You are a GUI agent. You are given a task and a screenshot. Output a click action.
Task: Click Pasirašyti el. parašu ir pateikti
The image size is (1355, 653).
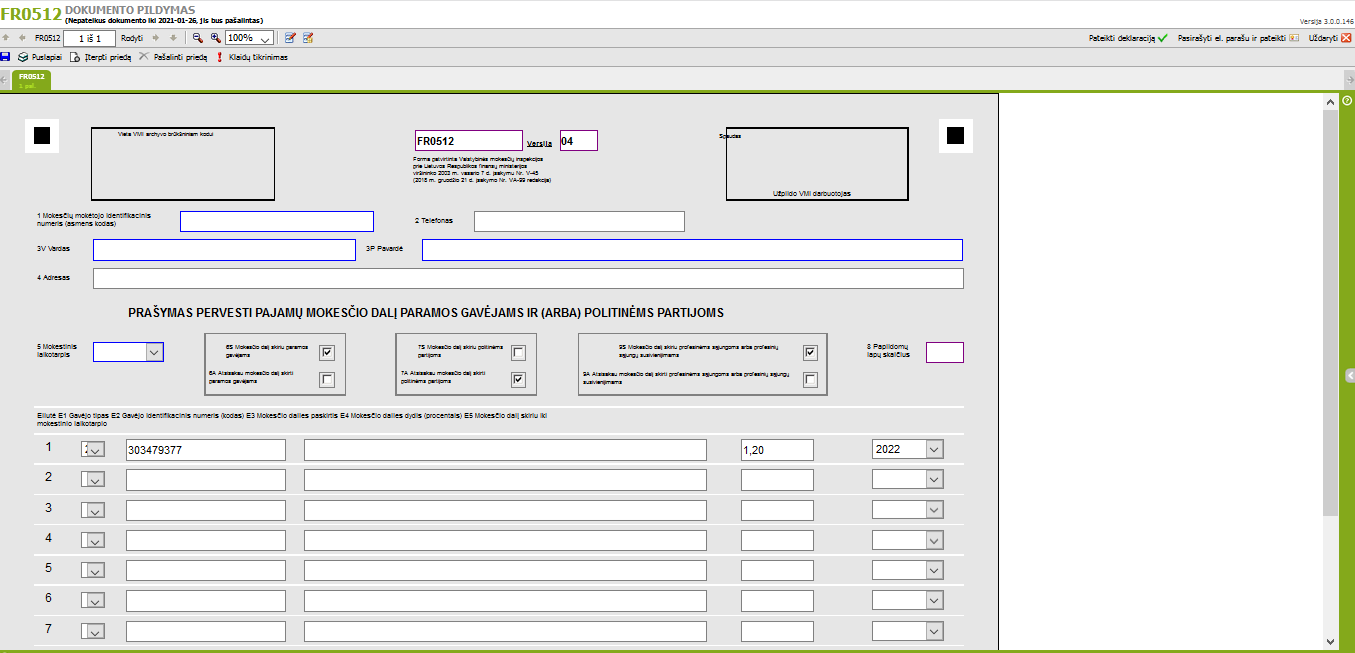click(x=1238, y=38)
